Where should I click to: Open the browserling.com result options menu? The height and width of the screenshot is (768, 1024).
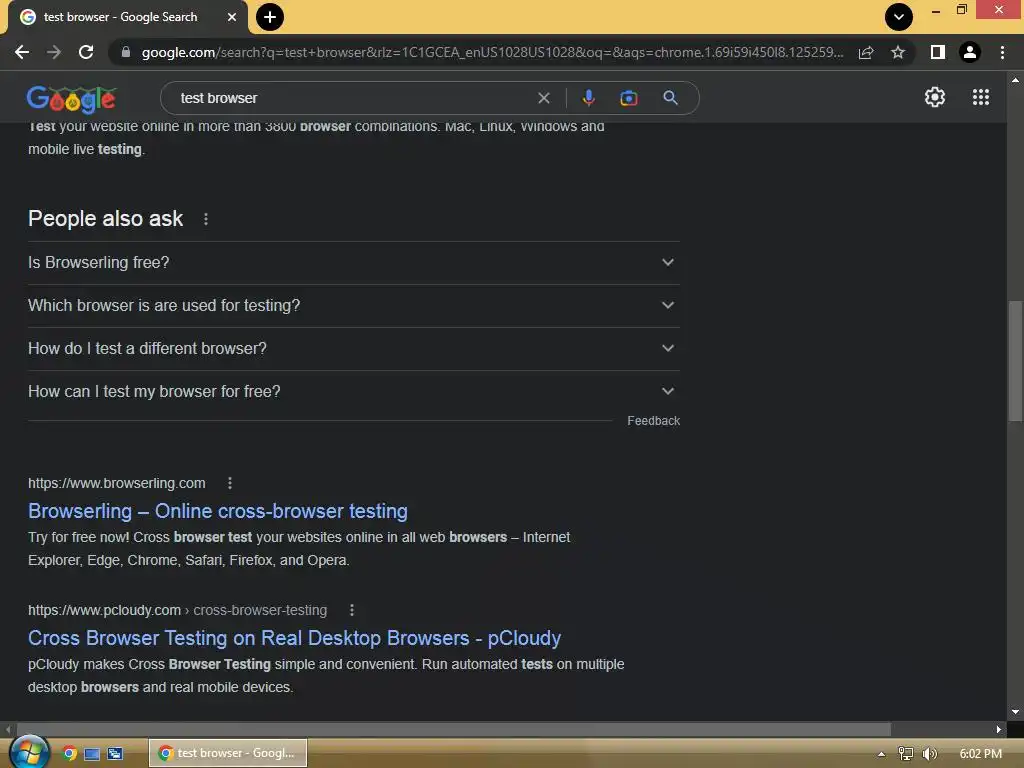coord(229,483)
